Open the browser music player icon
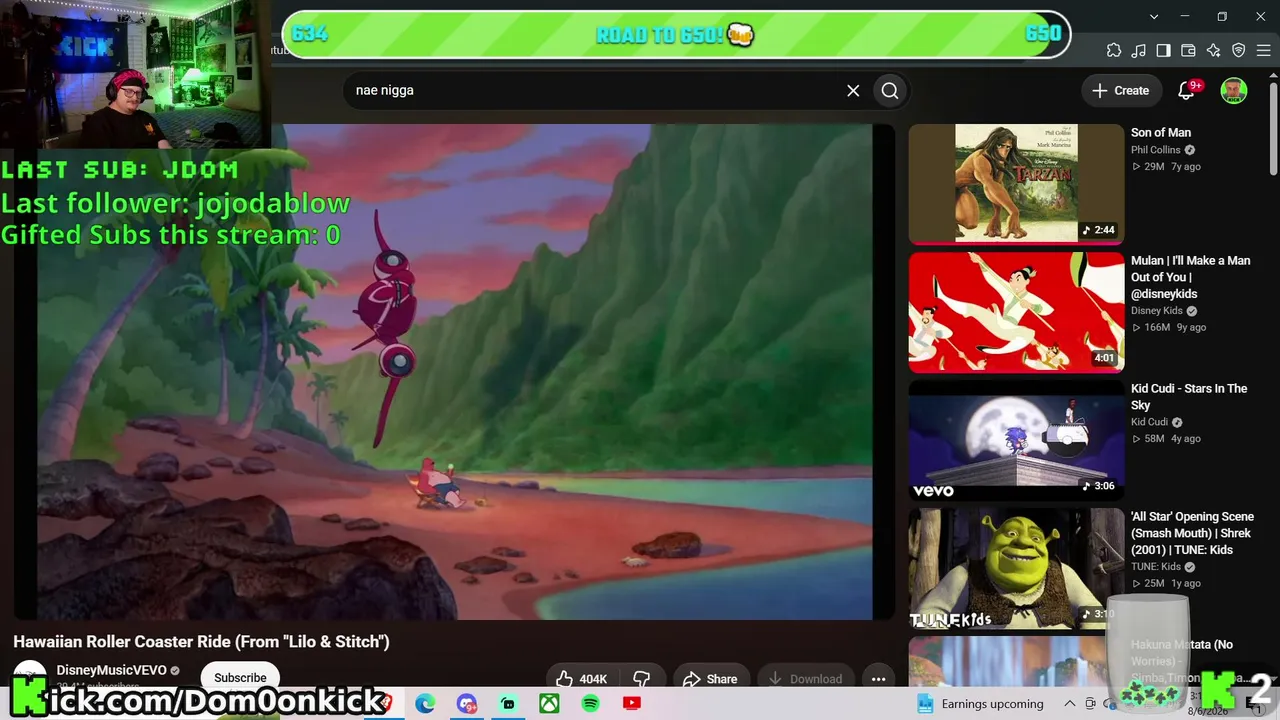The height and width of the screenshot is (720, 1280). point(1139,51)
